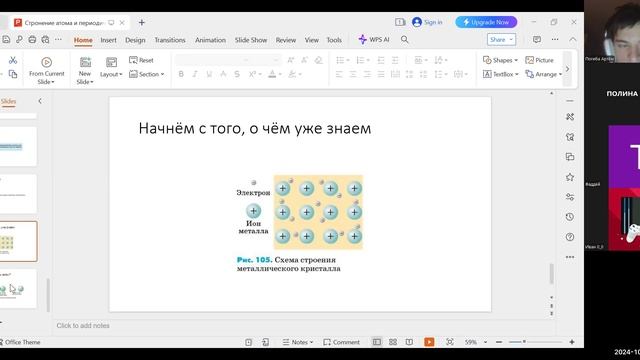Open the Superscript dropdown arrow
This screenshot has width=640, height=360.
tap(260, 74)
